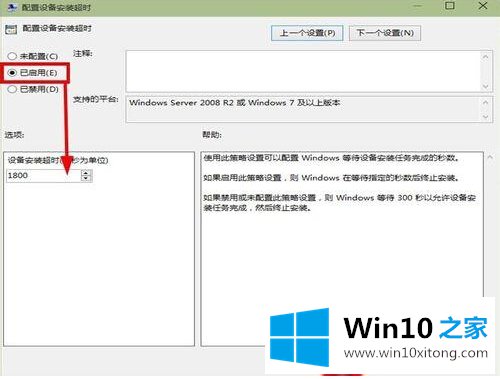Click the help panel scroll up arrow

click(490, 157)
